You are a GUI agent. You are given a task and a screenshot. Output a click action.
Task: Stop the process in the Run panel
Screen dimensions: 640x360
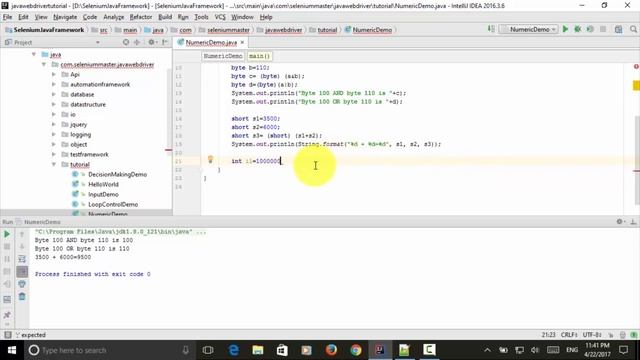pos(7,247)
